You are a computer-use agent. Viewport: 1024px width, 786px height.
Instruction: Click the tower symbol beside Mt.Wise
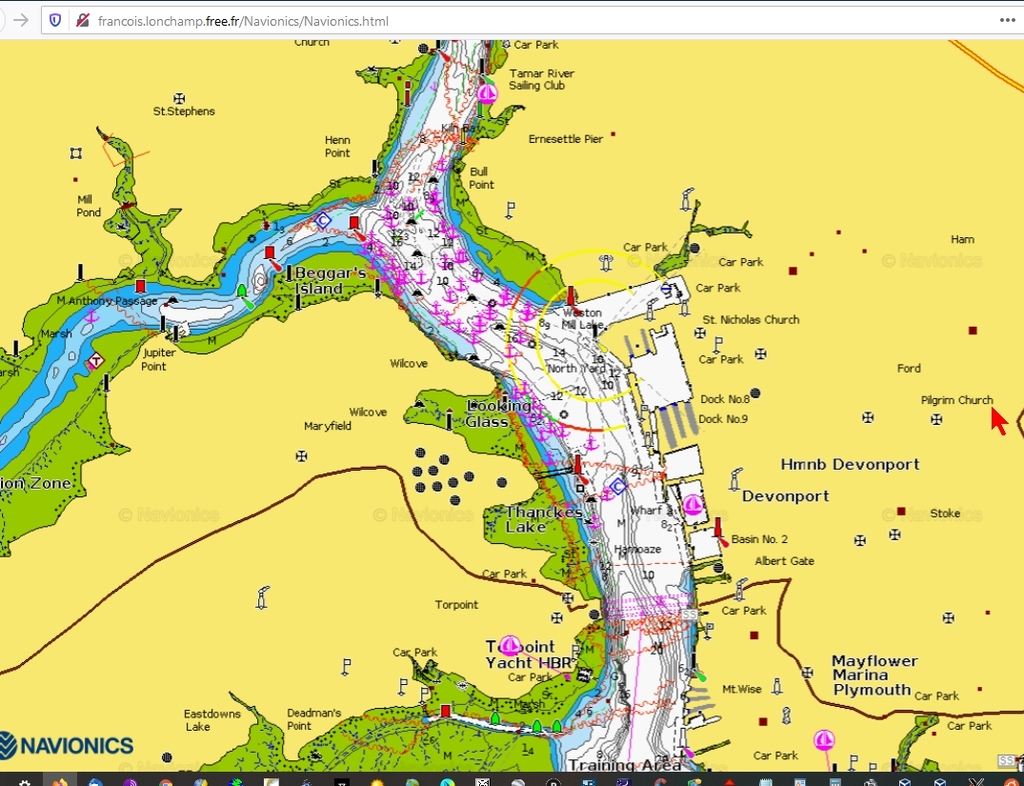[777, 687]
